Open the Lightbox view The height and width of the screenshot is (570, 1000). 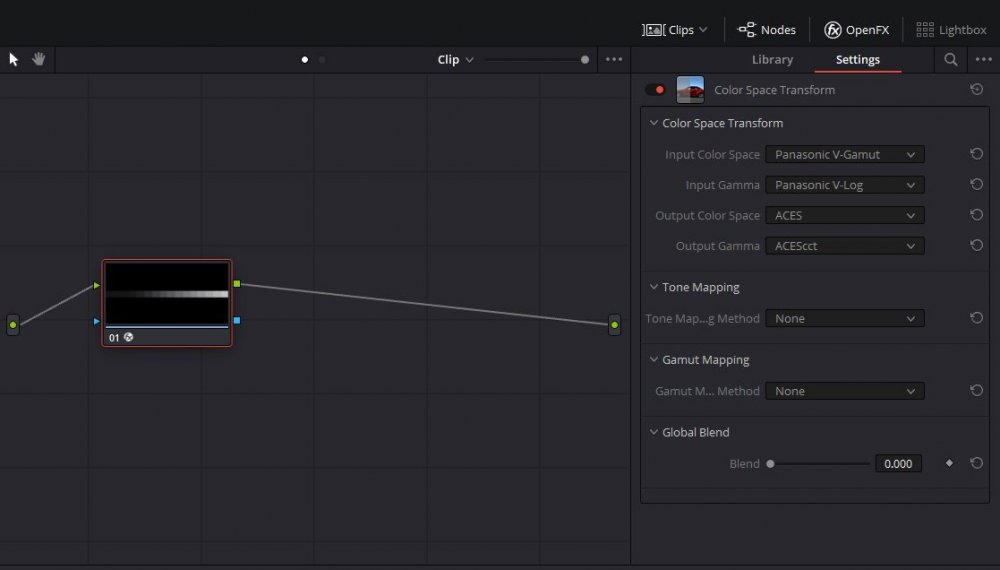[951, 30]
